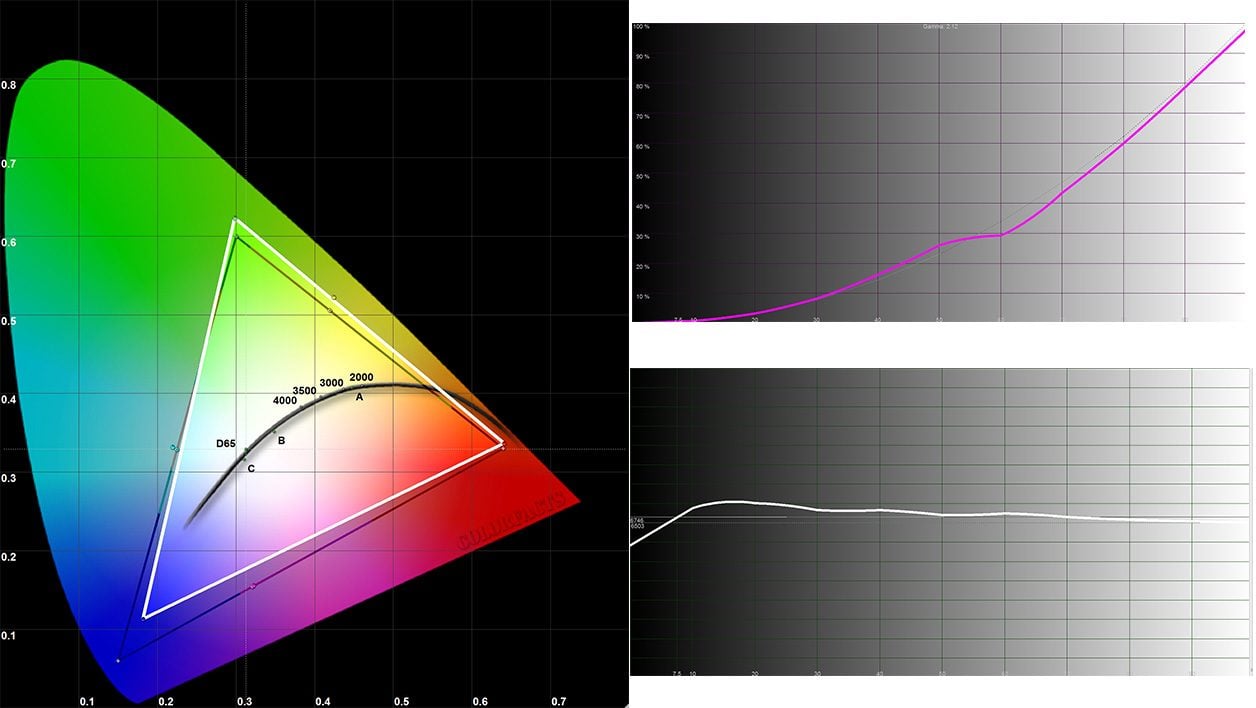Click the 3000 Kelvin label on the locus
The height and width of the screenshot is (708, 1256).
tap(331, 384)
